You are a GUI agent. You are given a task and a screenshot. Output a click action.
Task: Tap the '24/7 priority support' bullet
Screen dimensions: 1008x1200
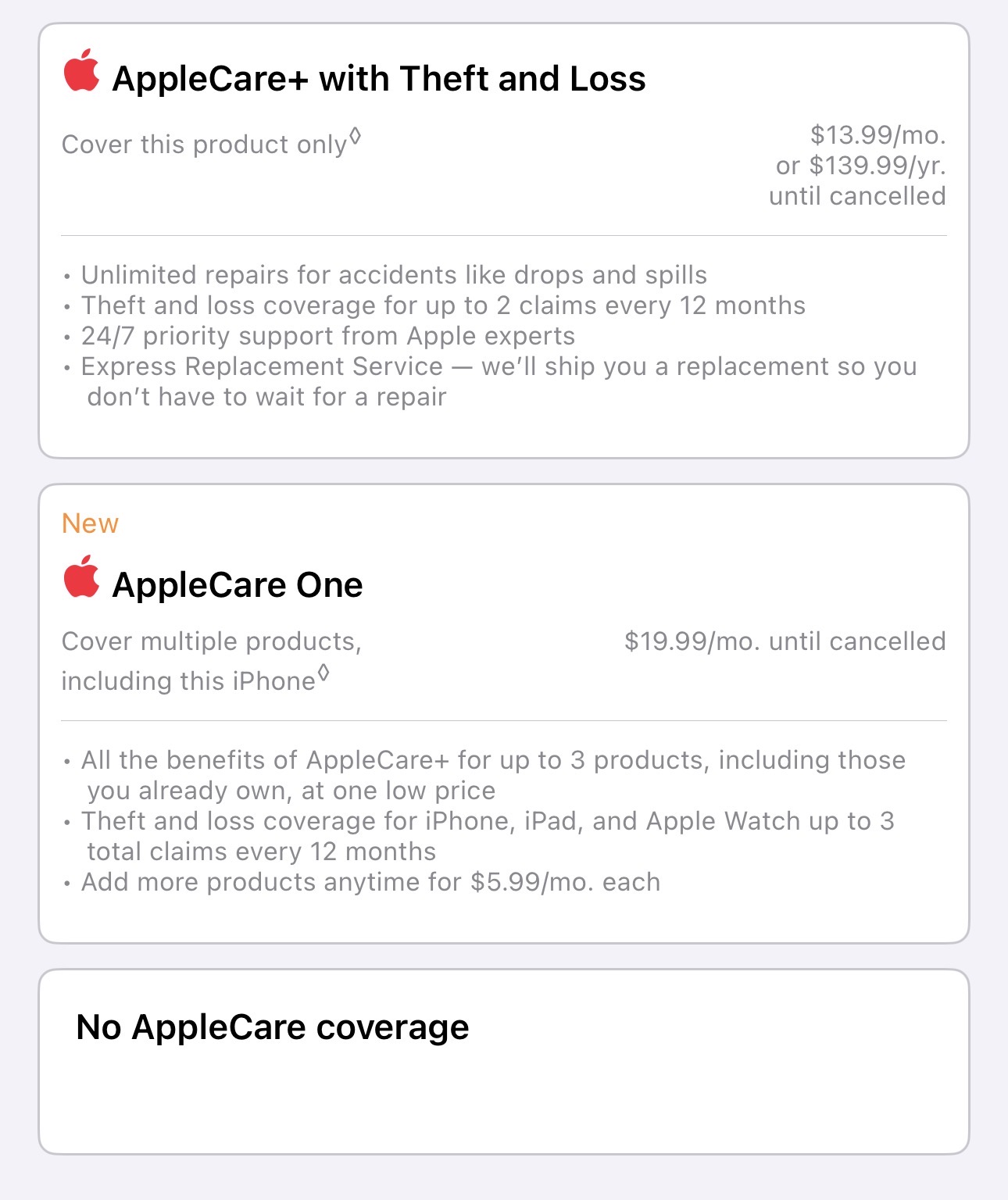(328, 336)
